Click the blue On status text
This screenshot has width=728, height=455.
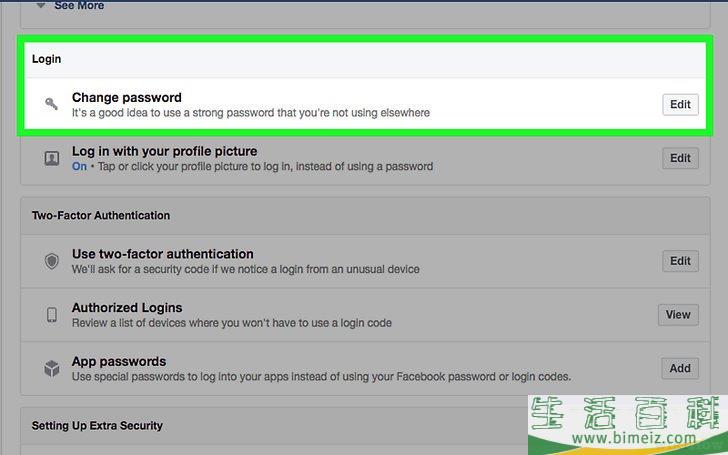79,166
